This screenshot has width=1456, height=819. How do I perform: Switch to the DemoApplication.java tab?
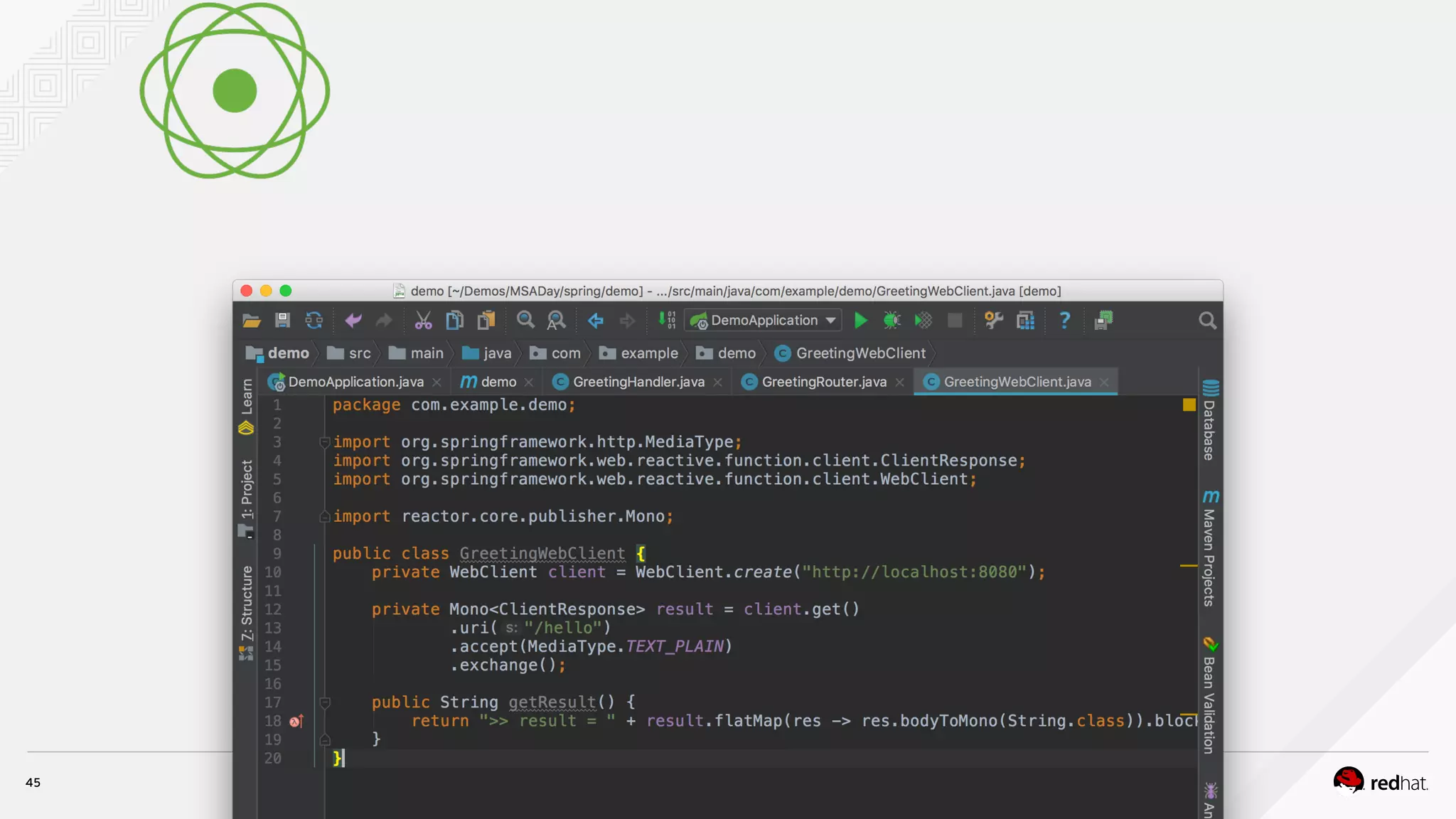pos(355,382)
